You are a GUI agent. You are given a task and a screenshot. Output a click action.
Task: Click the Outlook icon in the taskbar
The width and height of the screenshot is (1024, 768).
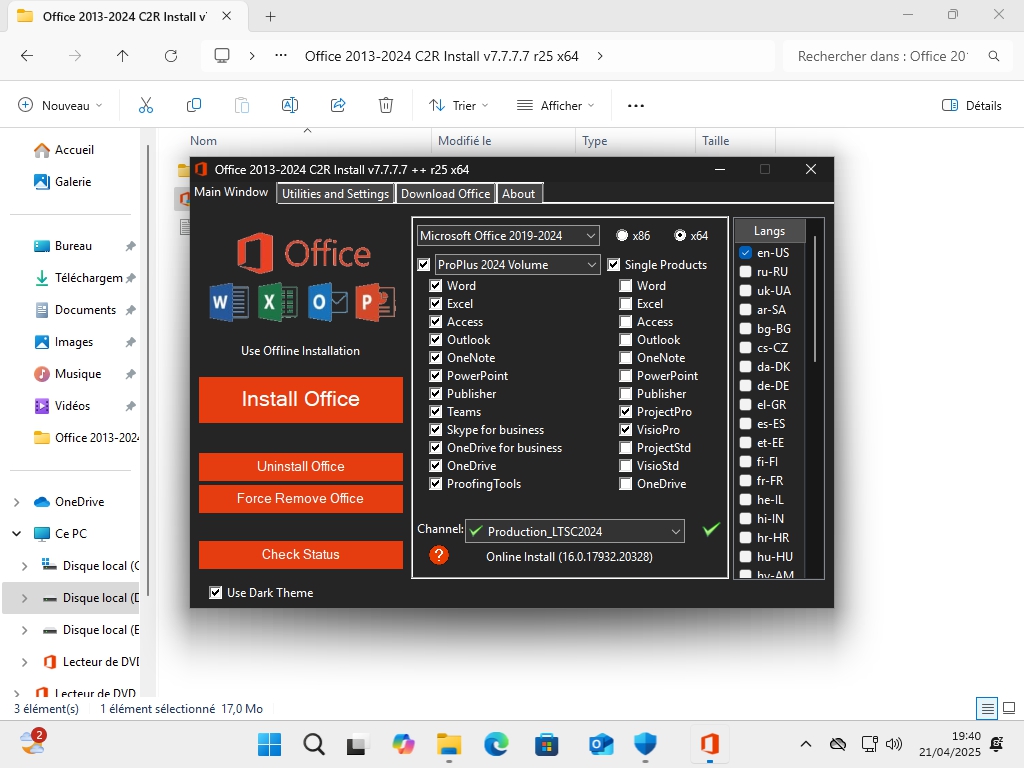point(601,744)
